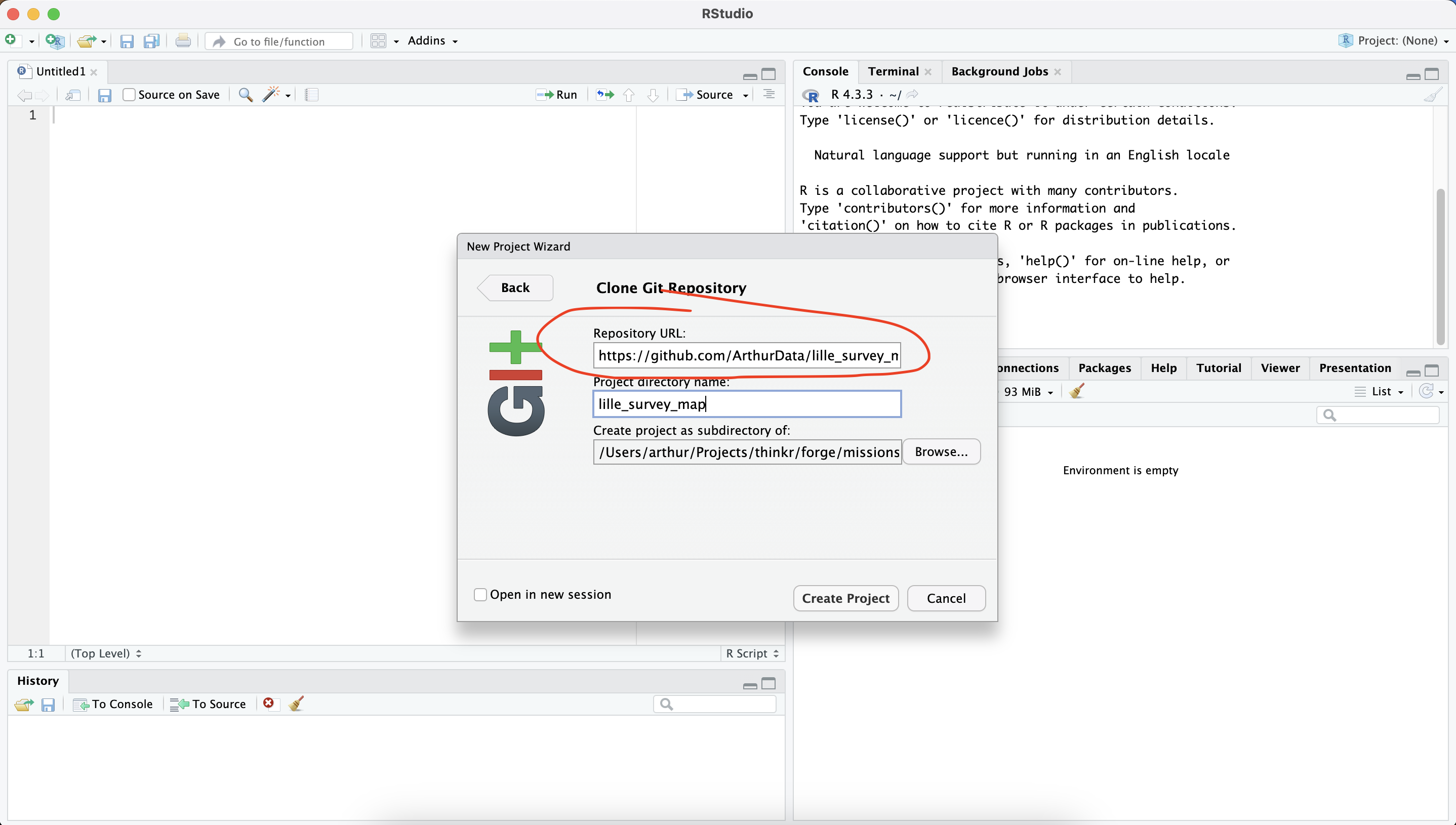1456x825 pixels.
Task: Click the Clear console broom icon
Action: [1433, 95]
